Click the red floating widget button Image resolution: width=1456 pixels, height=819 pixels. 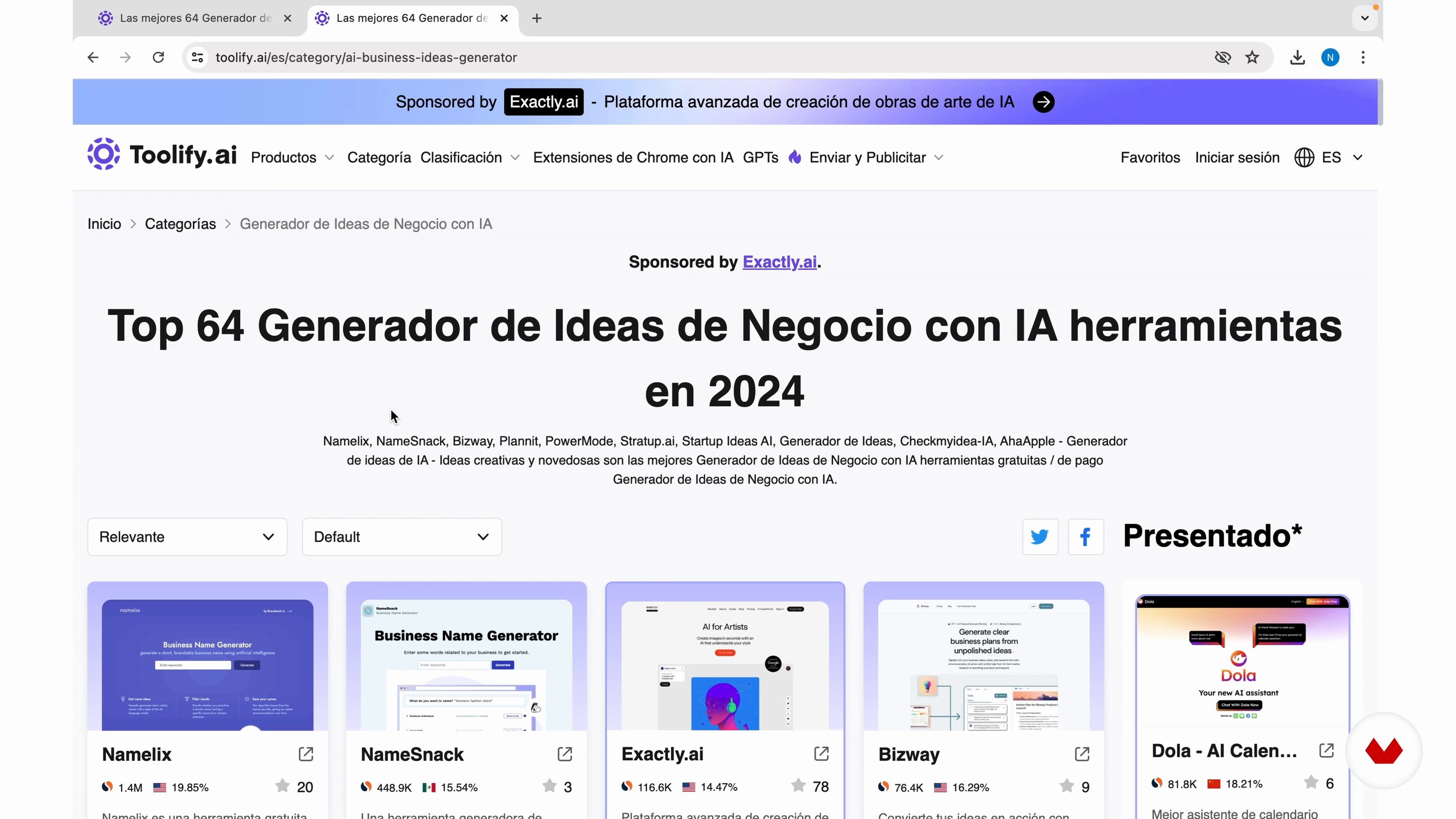click(1384, 751)
